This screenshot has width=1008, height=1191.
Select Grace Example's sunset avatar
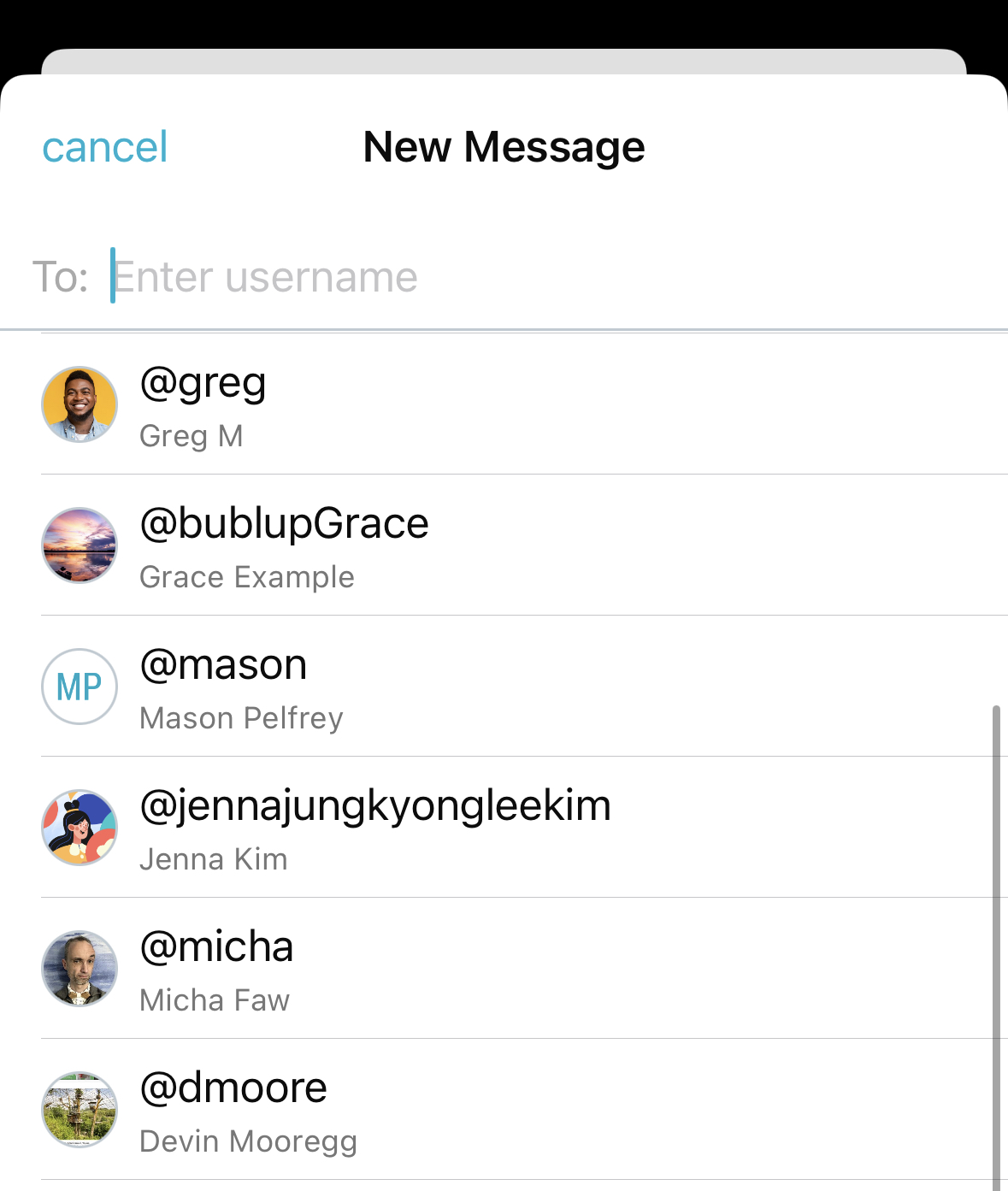point(80,545)
